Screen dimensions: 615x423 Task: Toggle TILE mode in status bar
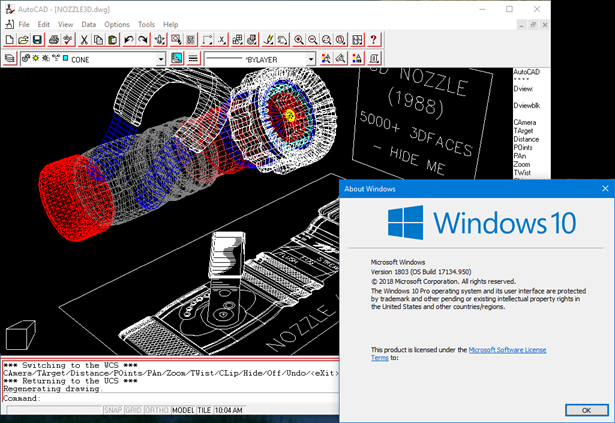[204, 410]
